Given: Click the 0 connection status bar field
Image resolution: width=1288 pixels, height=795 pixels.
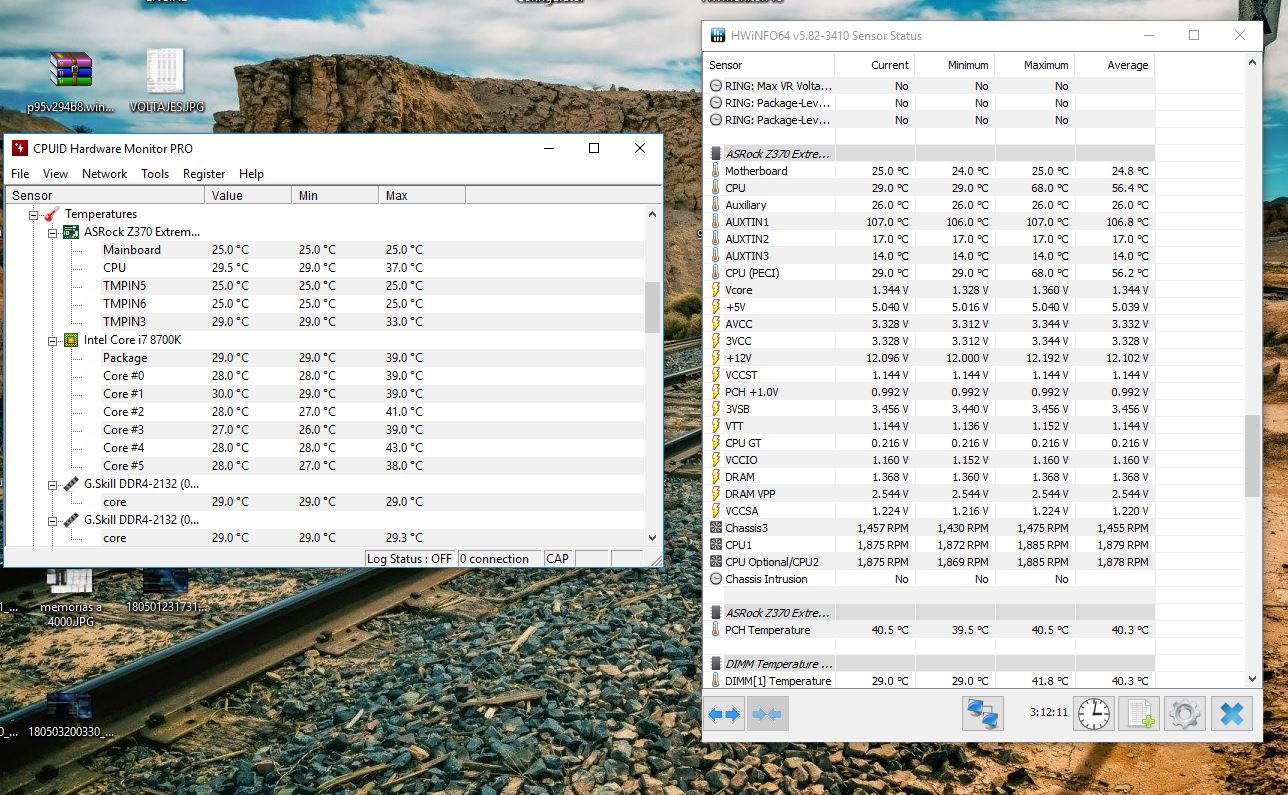Looking at the screenshot, I should [x=498, y=559].
